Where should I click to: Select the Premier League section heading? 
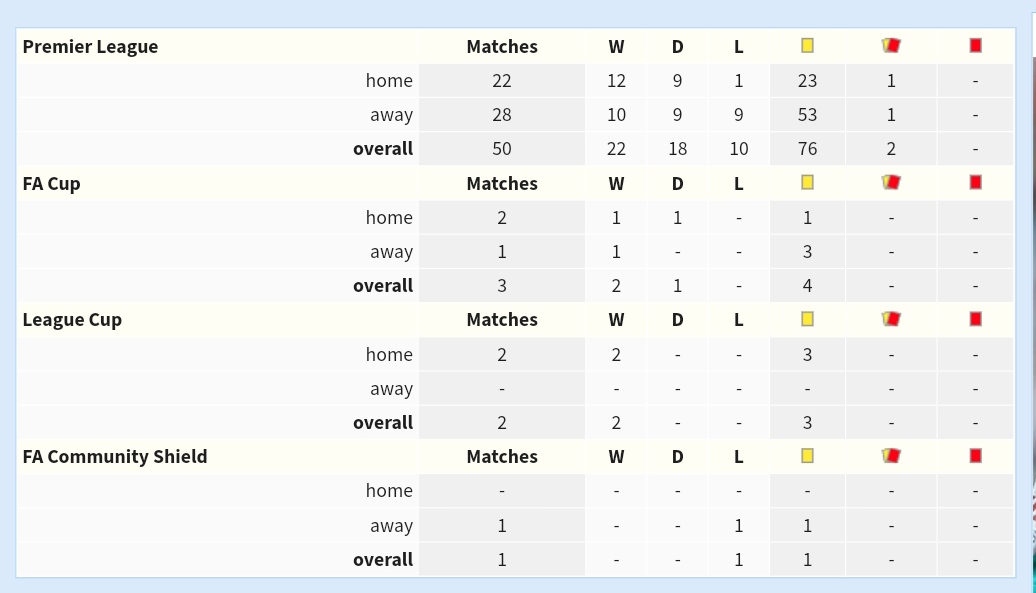[x=91, y=47]
